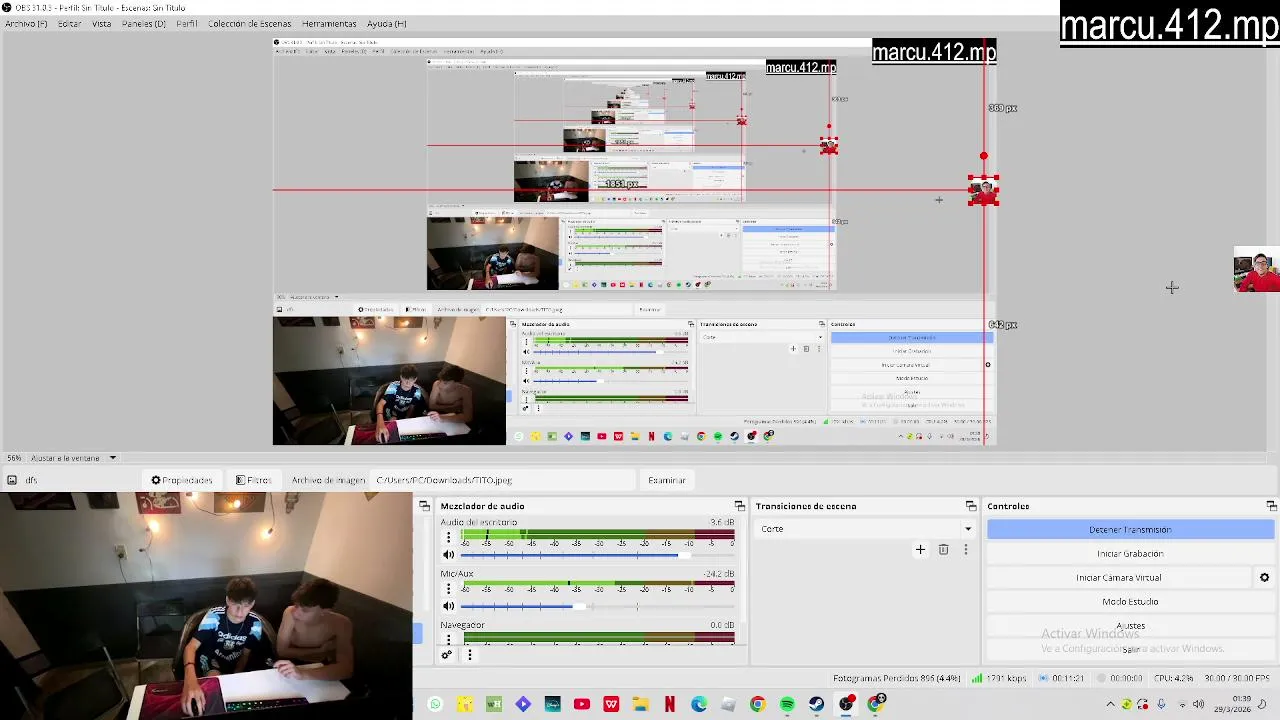Image resolution: width=1280 pixels, height=720 pixels.
Task: Open the Windows notification center icon
Action: (x=1262, y=704)
